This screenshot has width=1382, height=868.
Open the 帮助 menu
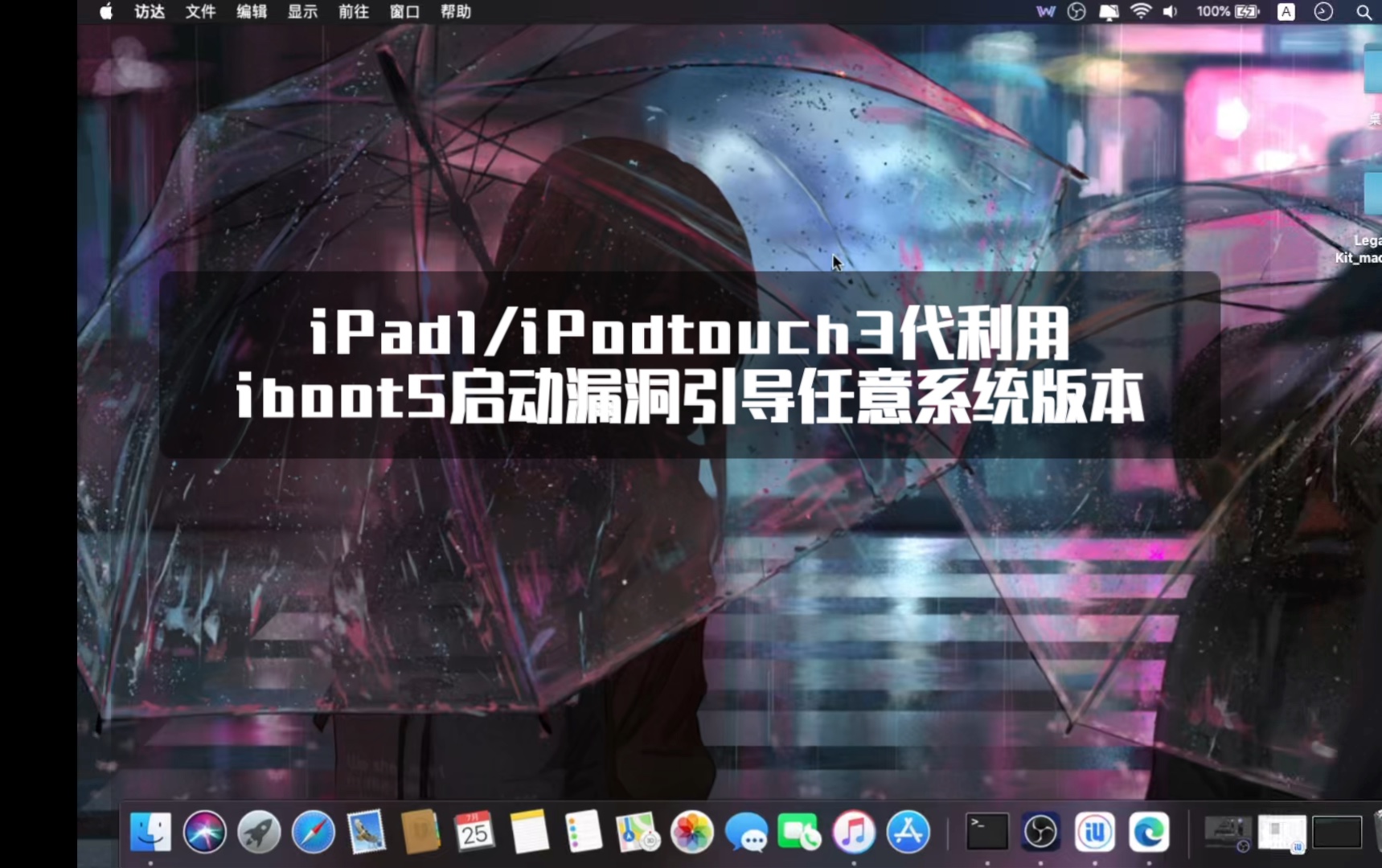[456, 11]
